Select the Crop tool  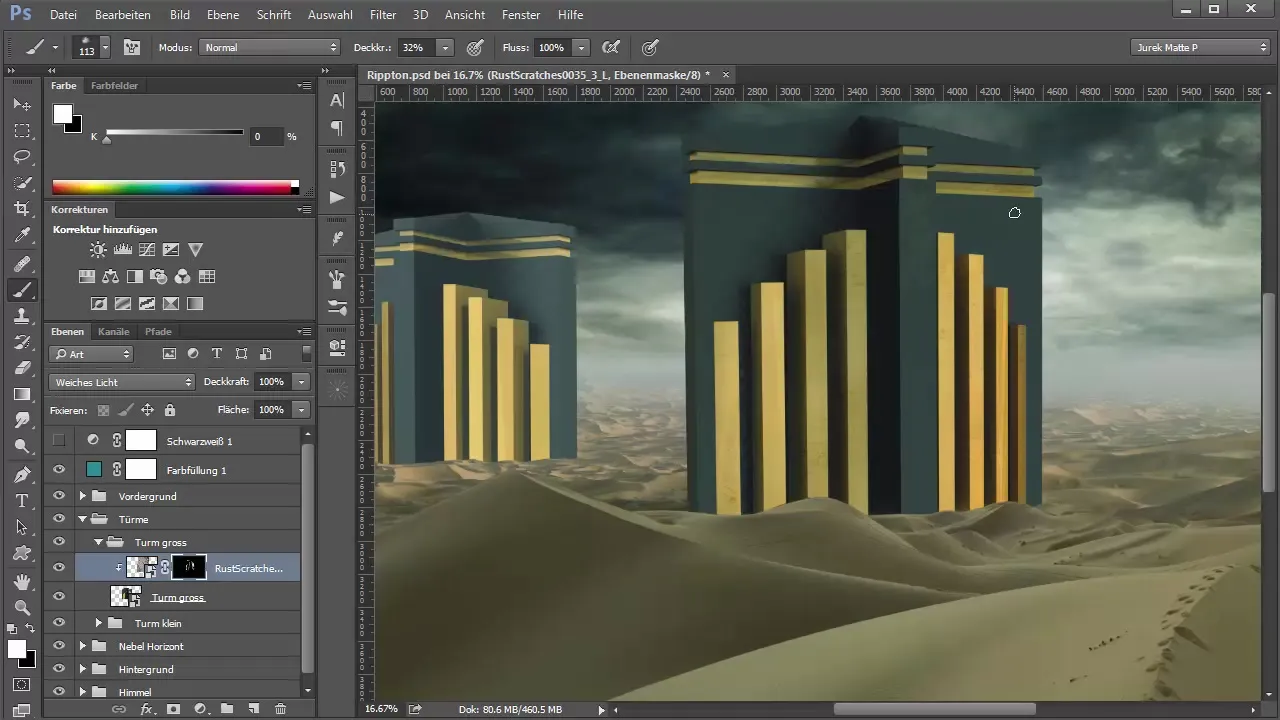22,209
